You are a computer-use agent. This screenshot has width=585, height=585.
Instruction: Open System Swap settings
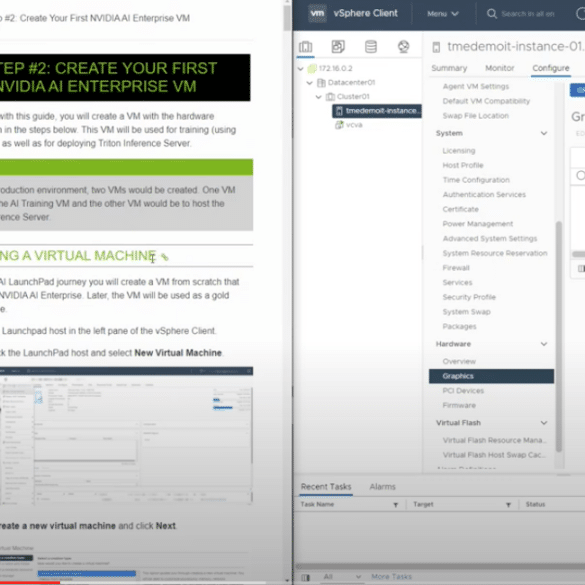tap(466, 312)
